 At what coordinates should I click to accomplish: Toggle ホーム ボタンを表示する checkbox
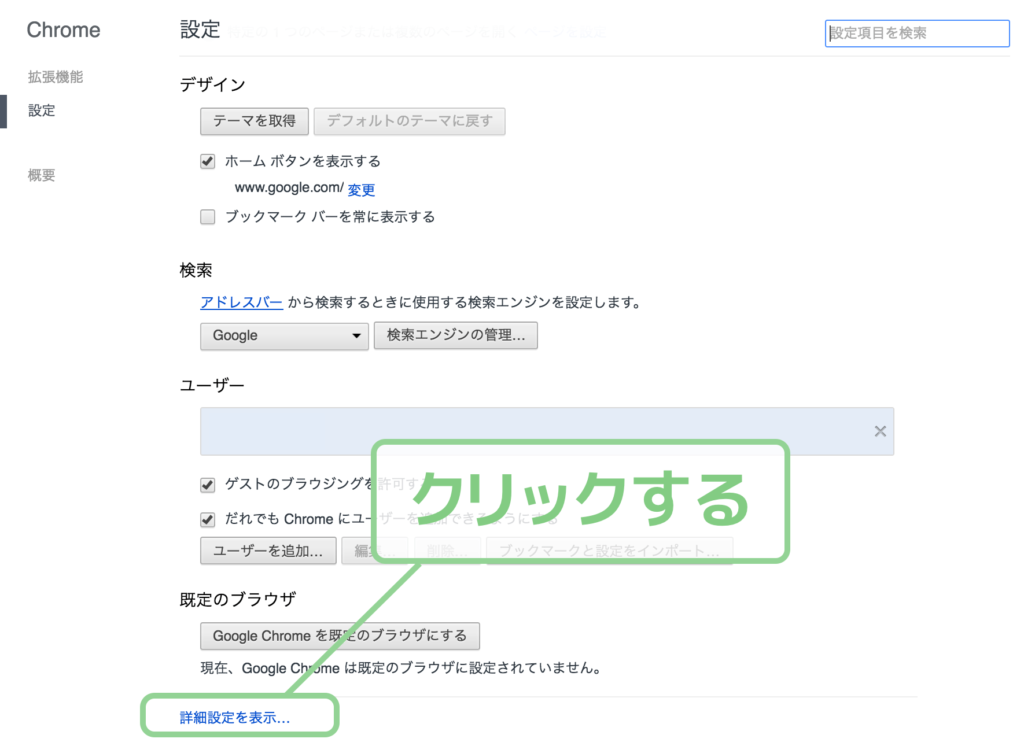click(x=208, y=161)
